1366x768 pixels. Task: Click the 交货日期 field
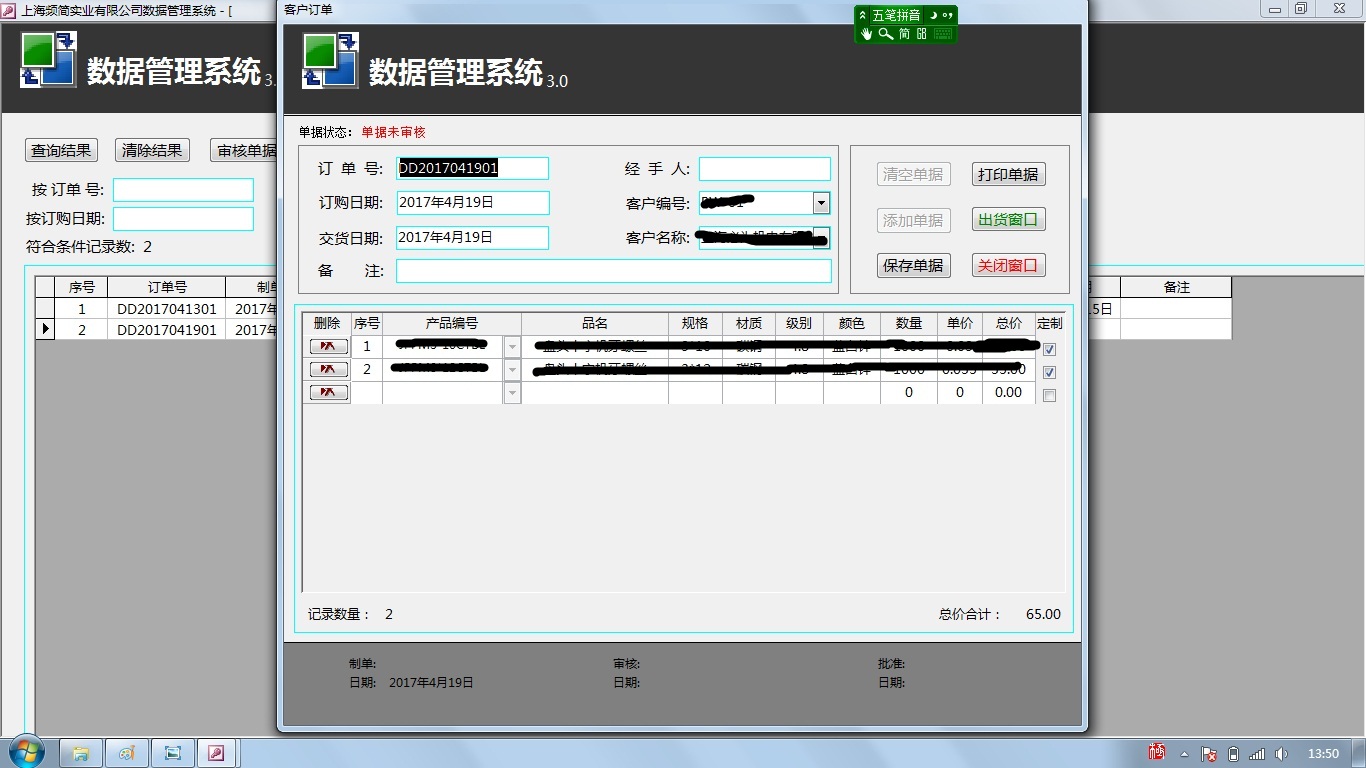473,238
